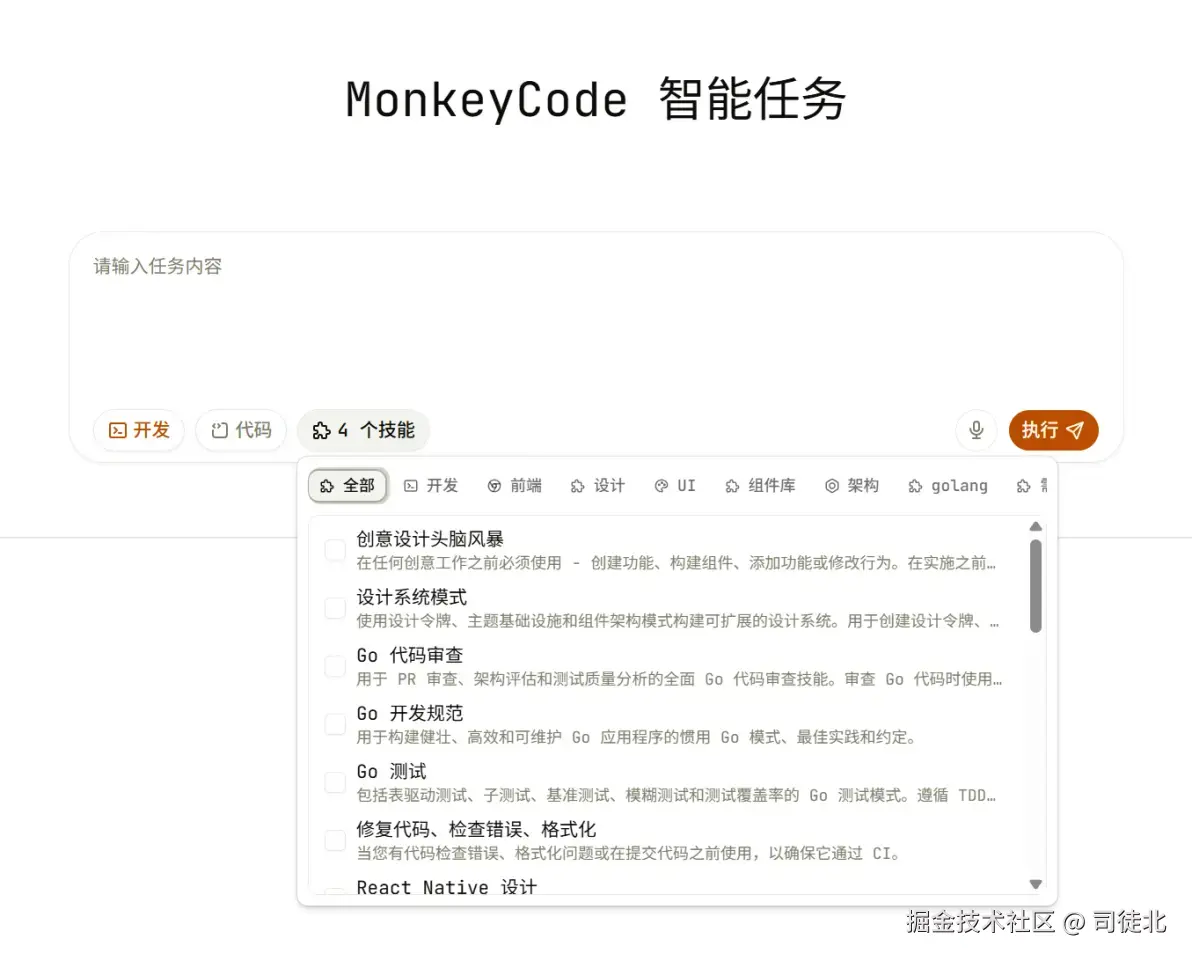Screen dimensions: 1192x961
Task: Open the 开发 mode selector
Action: pyautogui.click(x=139, y=430)
